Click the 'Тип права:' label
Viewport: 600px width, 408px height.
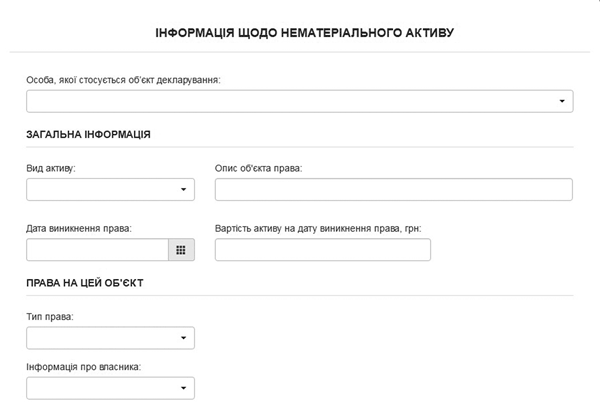pos(50,316)
